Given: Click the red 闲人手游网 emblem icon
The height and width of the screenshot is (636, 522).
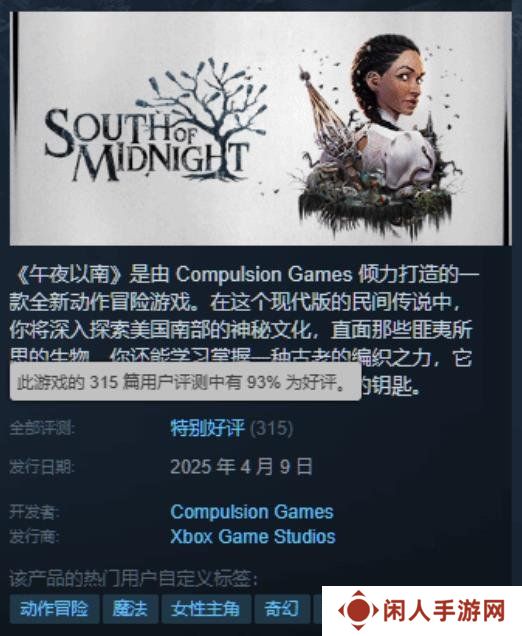Looking at the screenshot, I should pyautogui.click(x=358, y=610).
